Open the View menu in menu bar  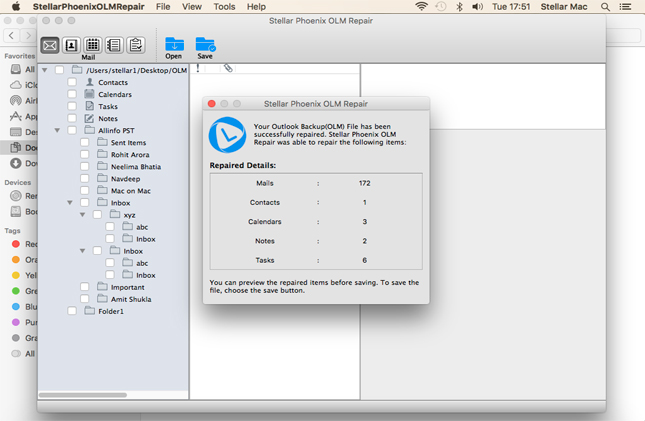point(191,7)
